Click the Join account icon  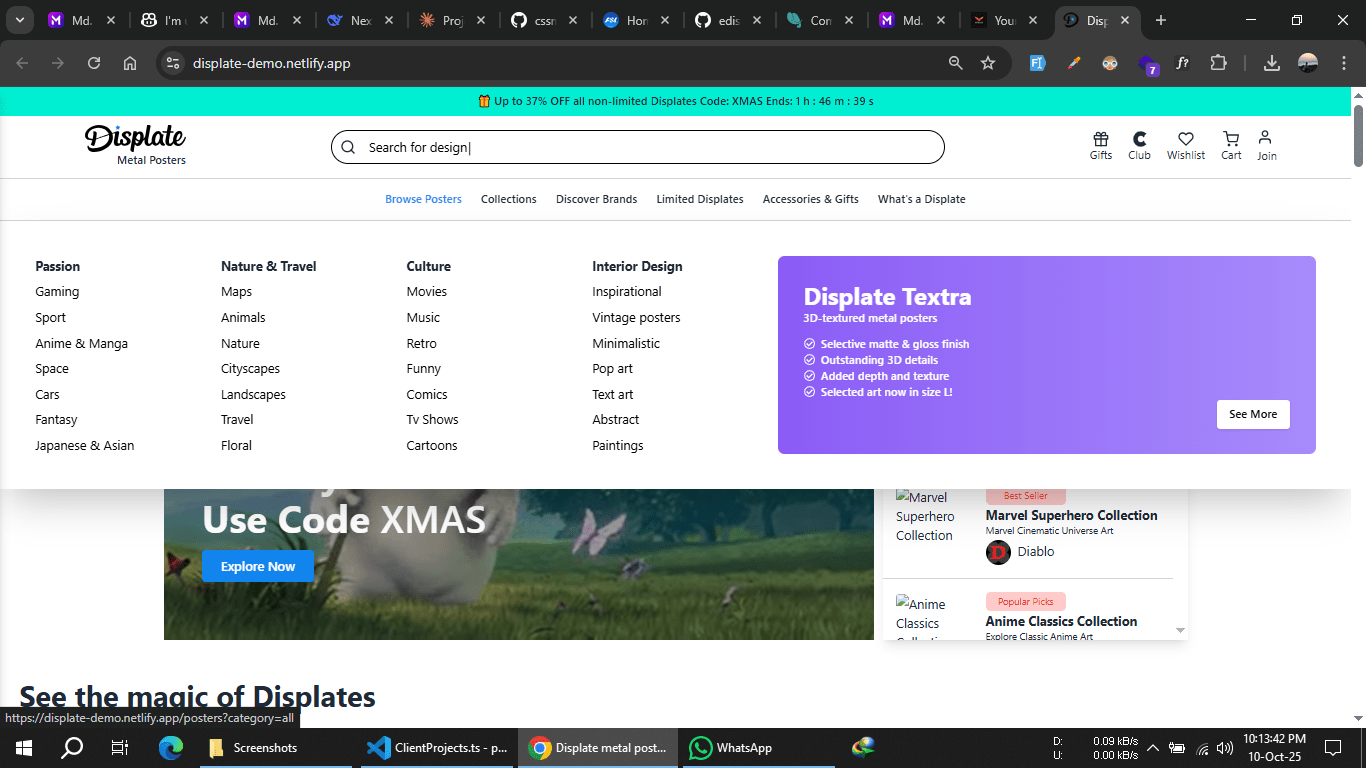1266,145
